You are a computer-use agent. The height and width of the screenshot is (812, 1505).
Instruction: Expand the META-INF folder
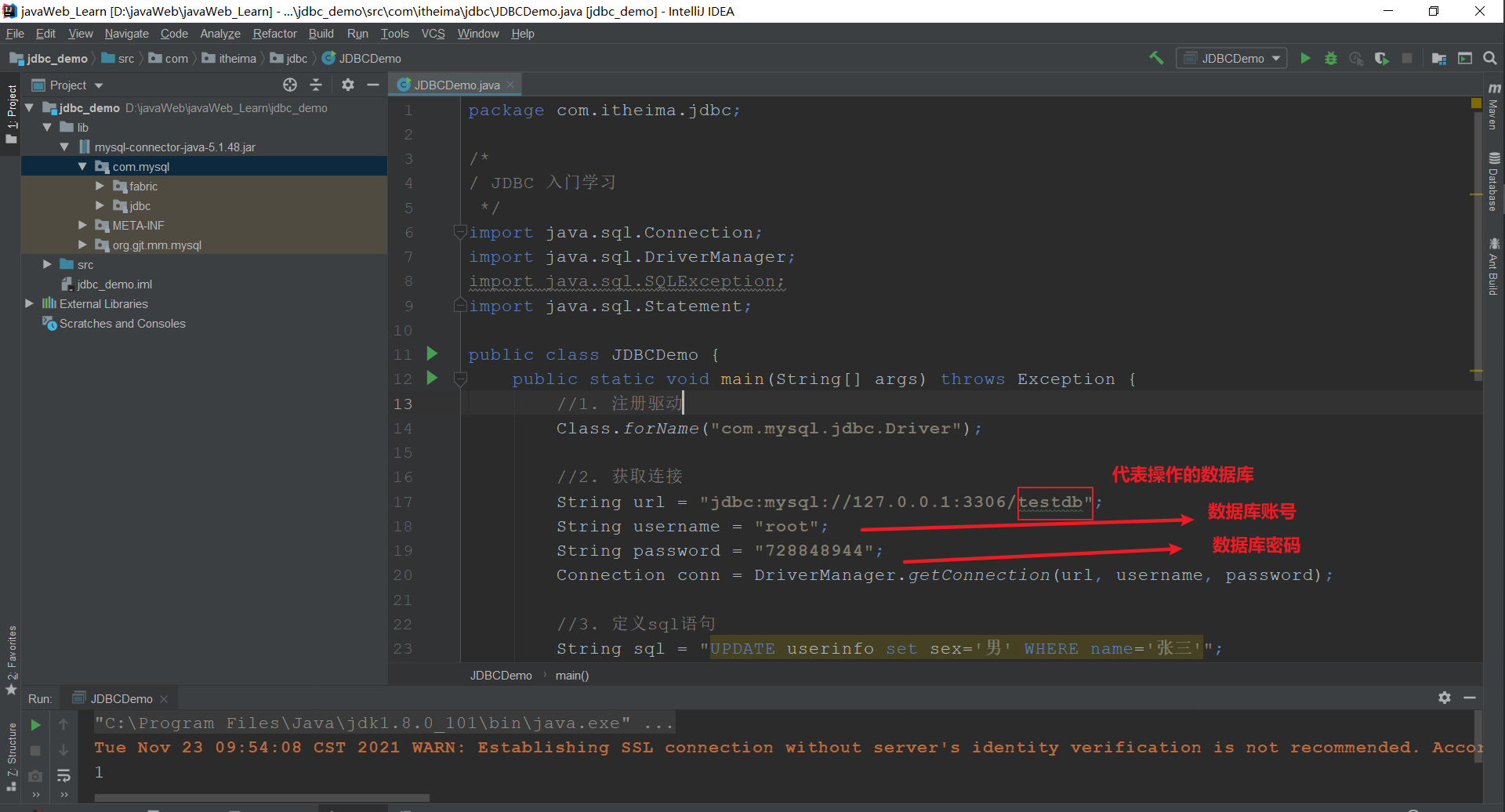82,225
